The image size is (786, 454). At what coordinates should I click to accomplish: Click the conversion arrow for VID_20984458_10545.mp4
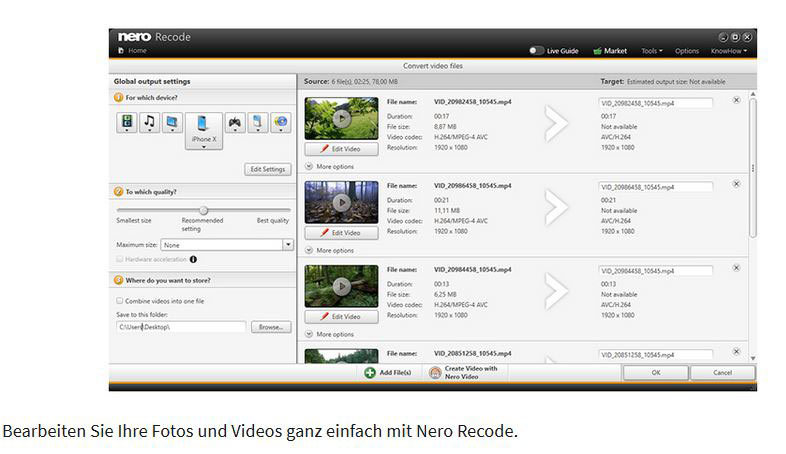click(556, 291)
